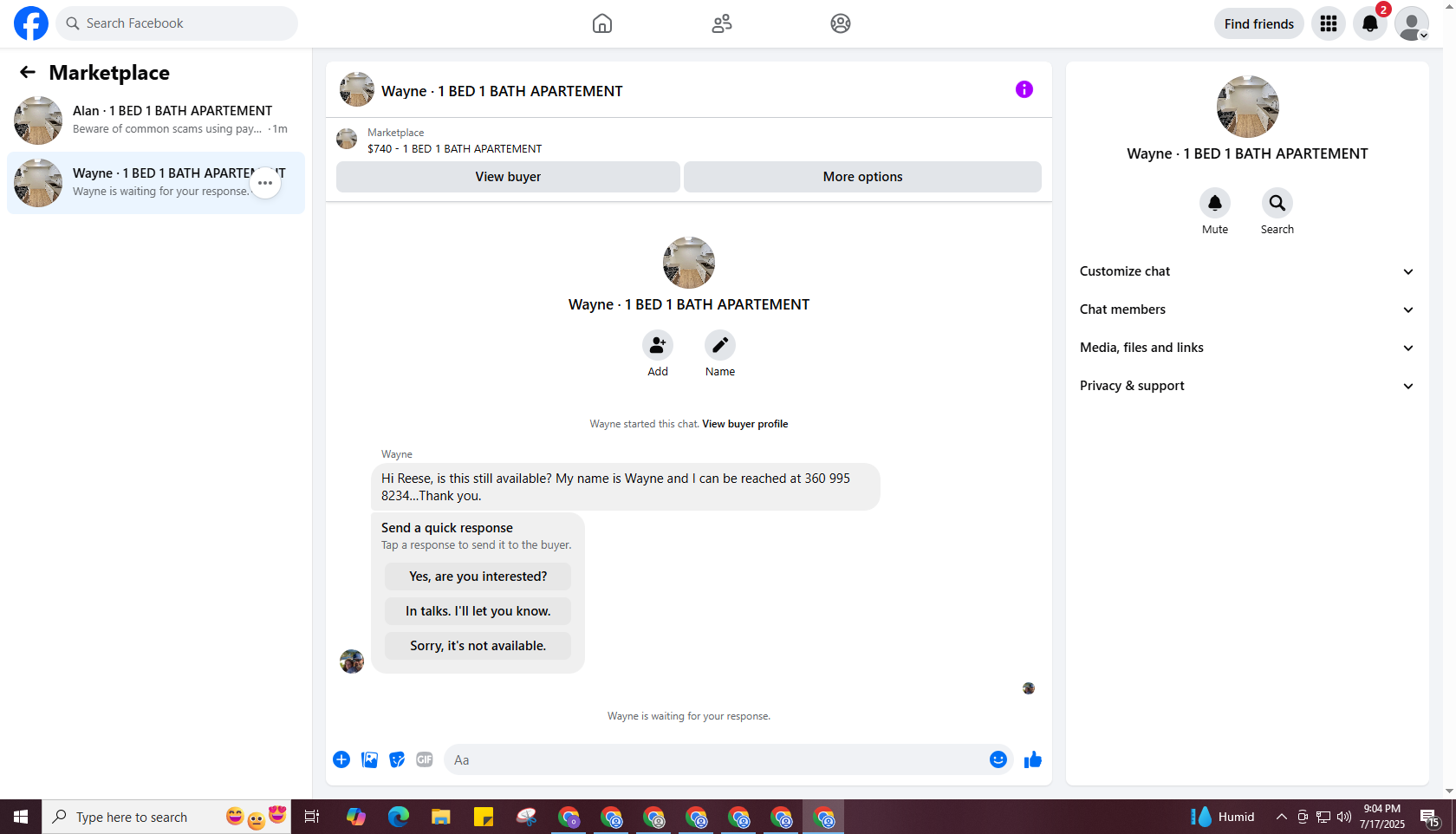The image size is (1456, 834).
Task: Click the purple conversation information icon
Action: (x=1024, y=89)
